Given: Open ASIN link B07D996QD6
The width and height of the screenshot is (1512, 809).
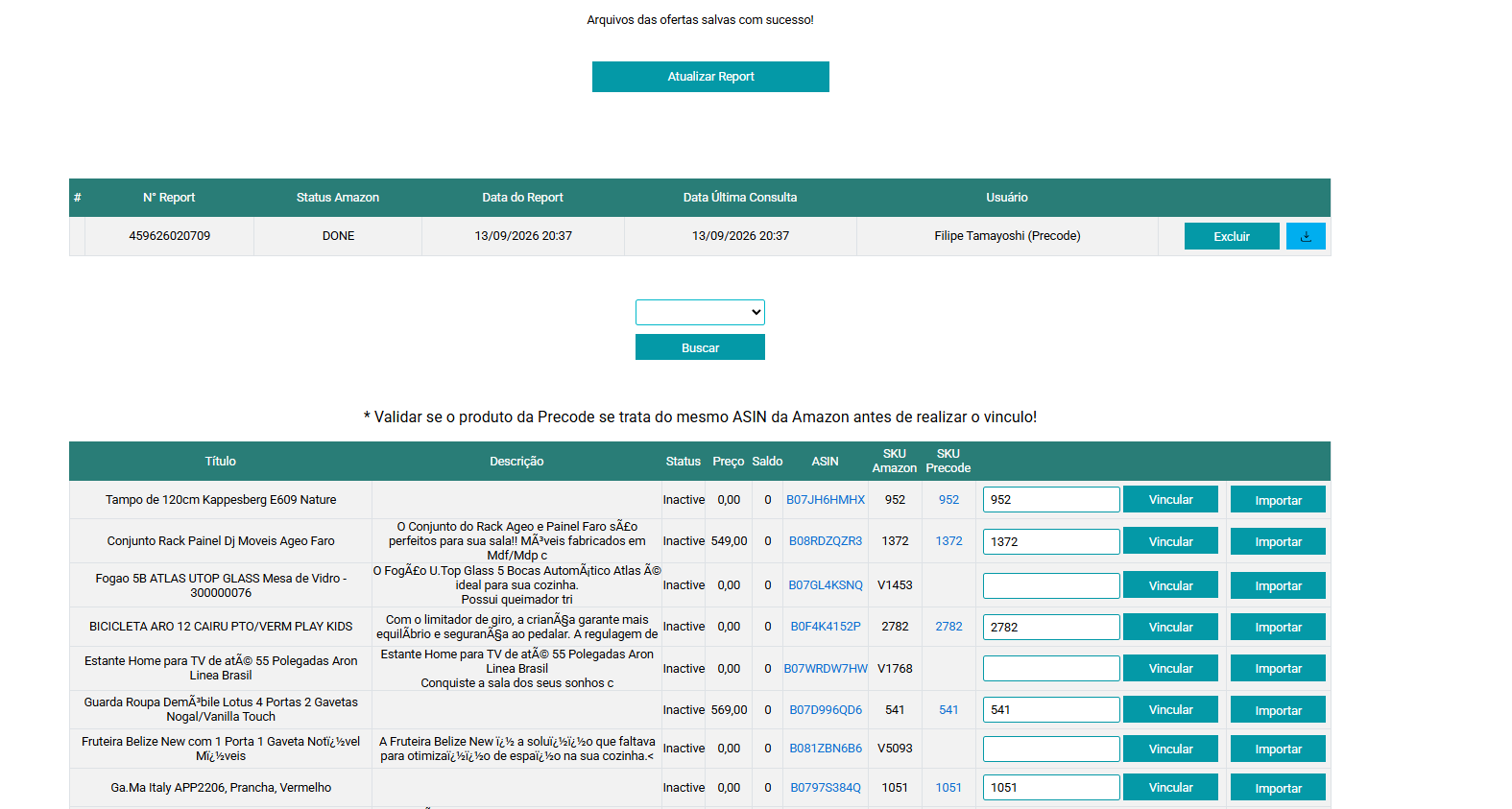Looking at the screenshot, I should [826, 710].
